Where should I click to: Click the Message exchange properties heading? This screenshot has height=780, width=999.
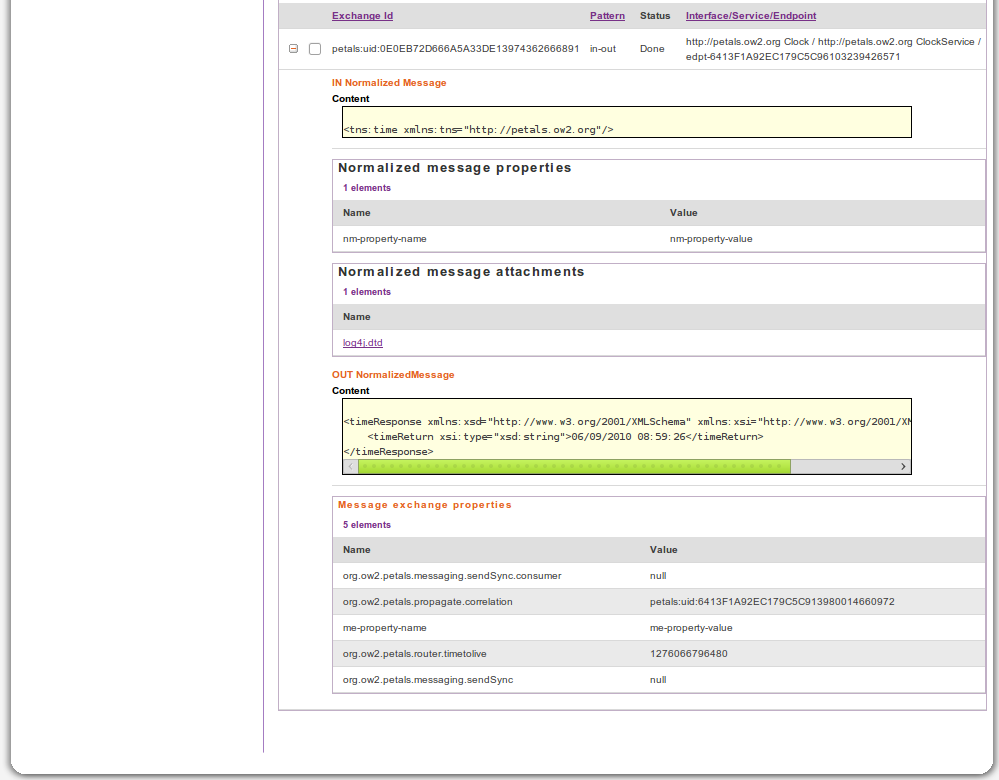pyautogui.click(x=424, y=505)
